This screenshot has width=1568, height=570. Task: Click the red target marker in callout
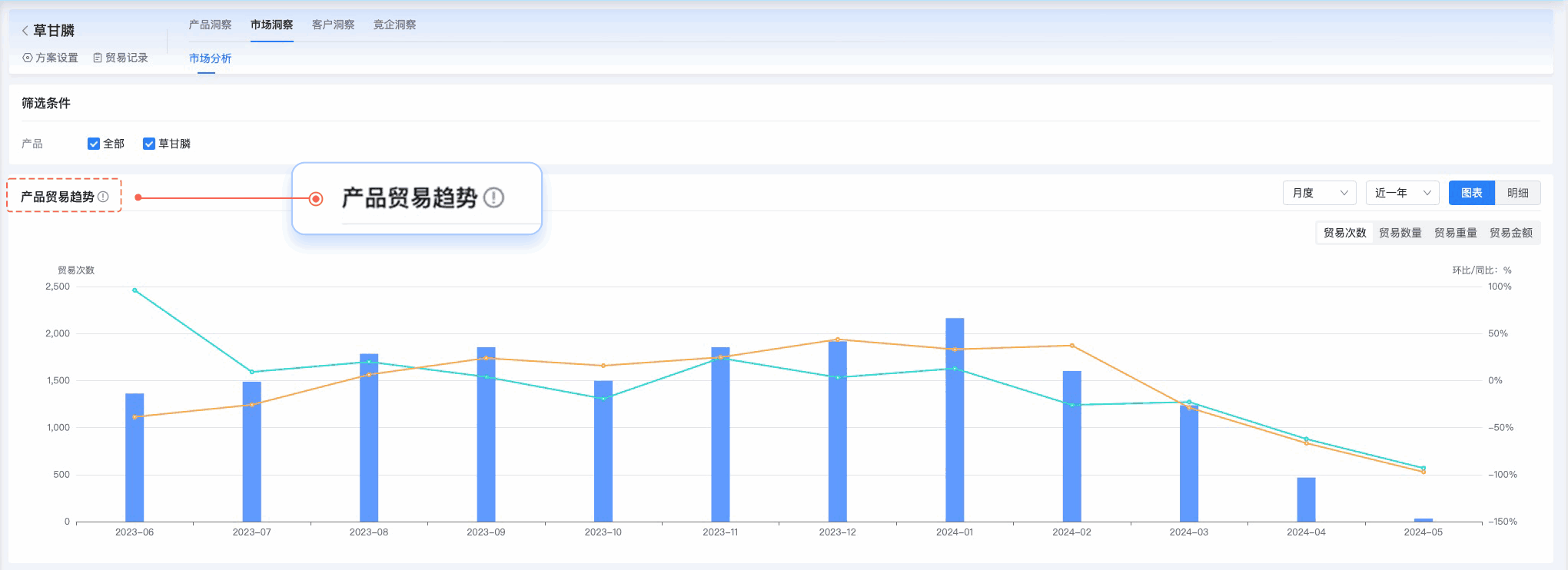(x=315, y=199)
